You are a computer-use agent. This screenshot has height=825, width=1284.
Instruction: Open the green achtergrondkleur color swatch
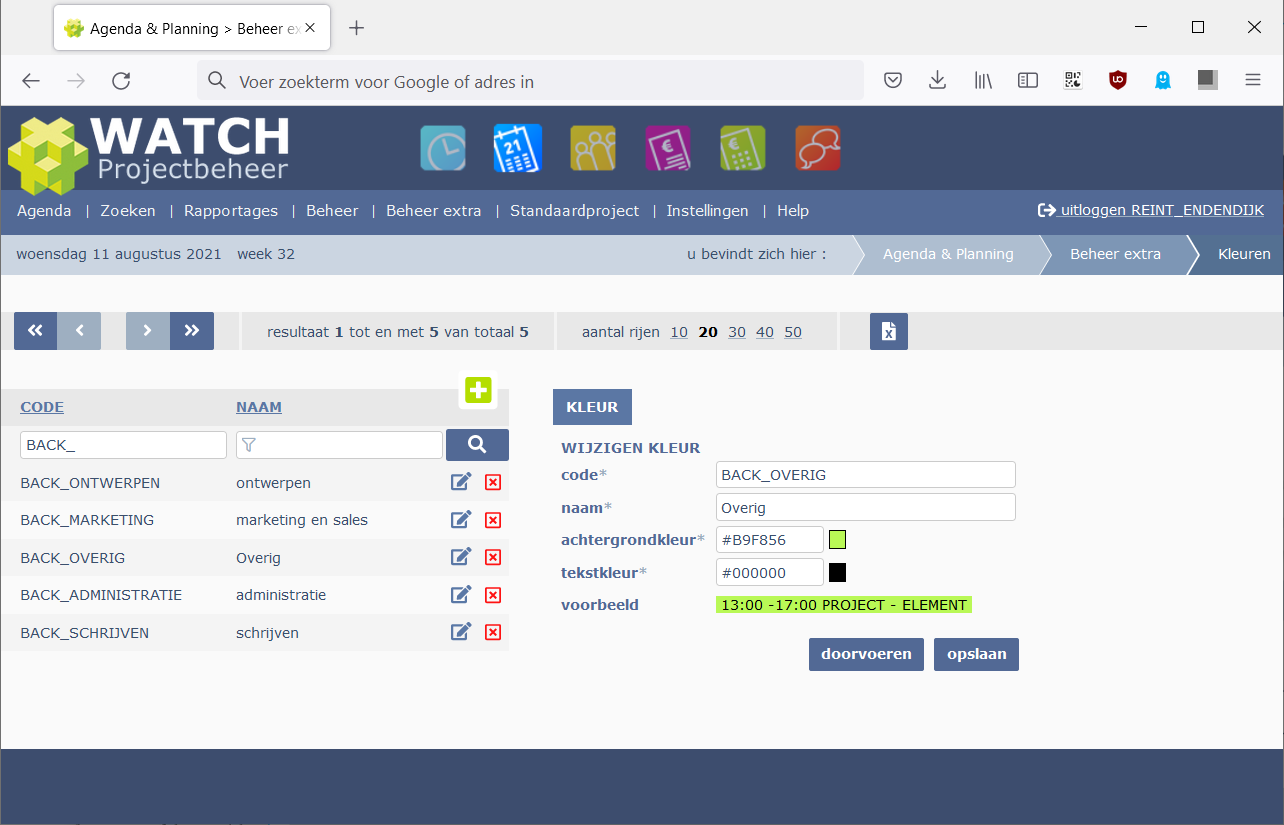click(838, 540)
